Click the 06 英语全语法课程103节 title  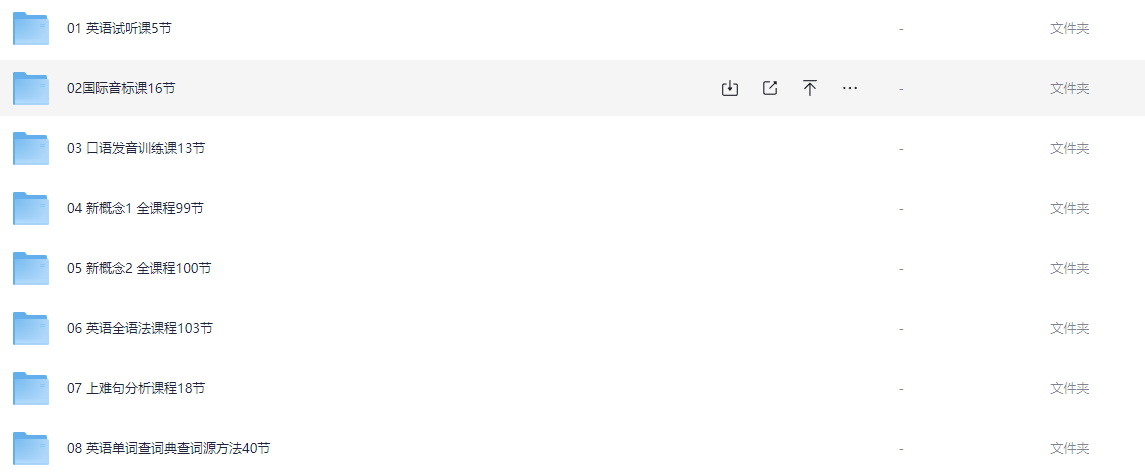[139, 328]
